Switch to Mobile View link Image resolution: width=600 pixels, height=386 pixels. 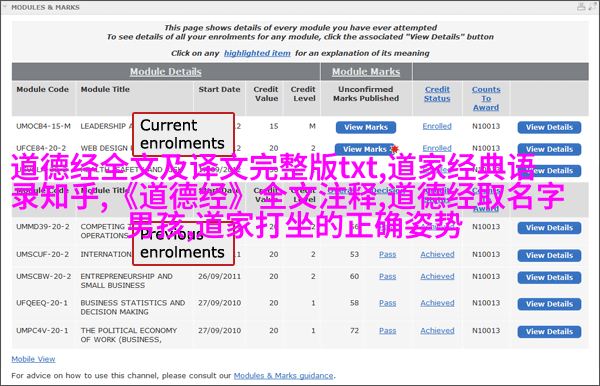coord(33,359)
